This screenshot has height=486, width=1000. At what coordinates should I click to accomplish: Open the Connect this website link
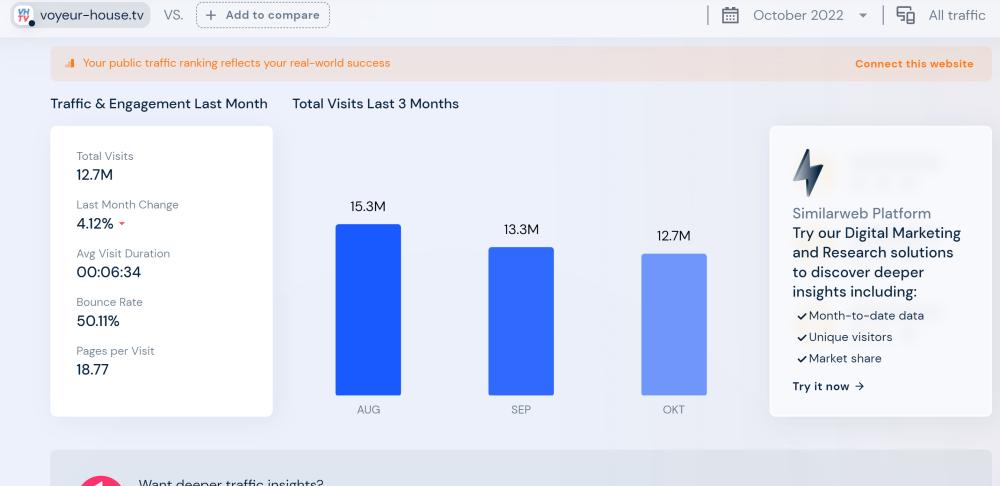pyautogui.click(x=913, y=63)
